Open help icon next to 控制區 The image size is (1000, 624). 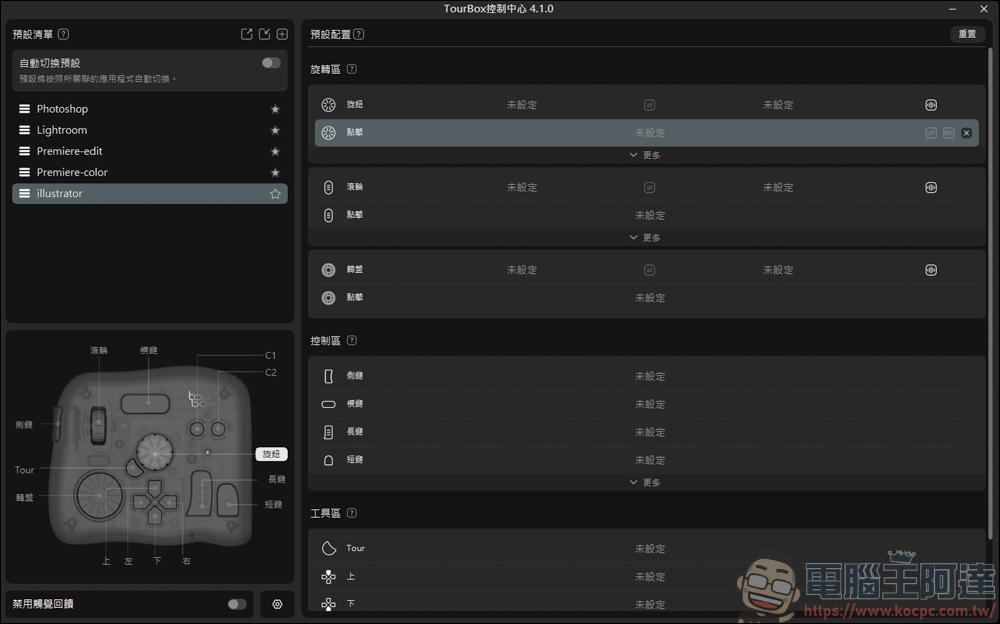coord(351,341)
